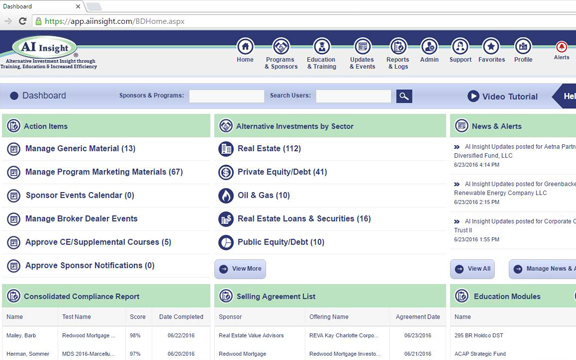576x360 pixels.
Task: Click the Action Items panel header icon
Action: [14, 126]
